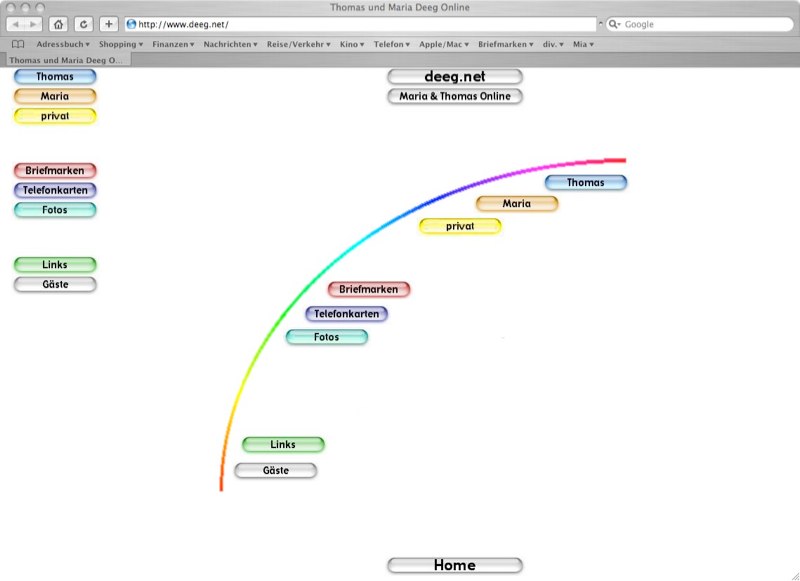The width and height of the screenshot is (800, 581).
Task: Click the magnifier icon in Google search field
Action: (614, 24)
